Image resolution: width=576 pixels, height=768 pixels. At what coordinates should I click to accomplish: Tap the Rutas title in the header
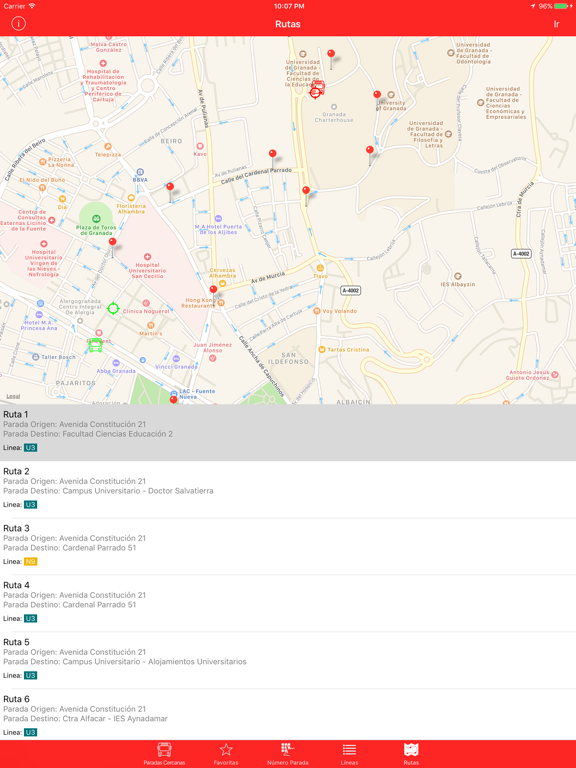pyautogui.click(x=288, y=24)
